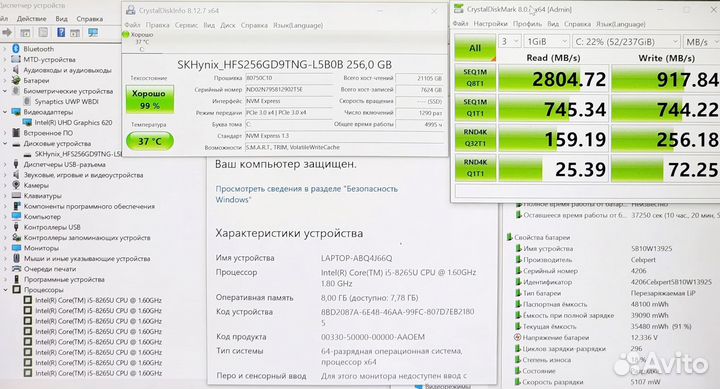Image resolution: width=720 pixels, height=389 pixels.
Task: Open the MB/s unit dropdown
Action: click(x=701, y=42)
